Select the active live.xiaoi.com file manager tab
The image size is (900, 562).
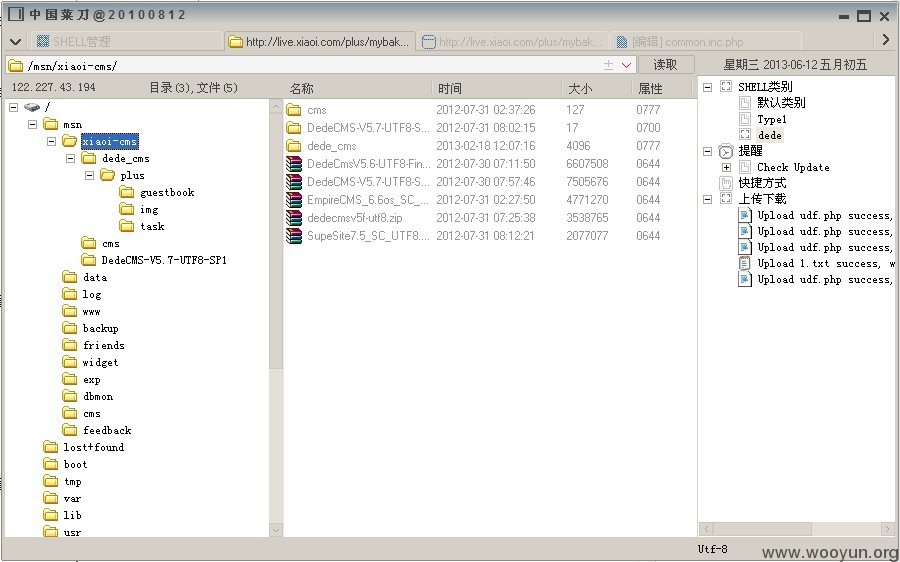(320, 41)
